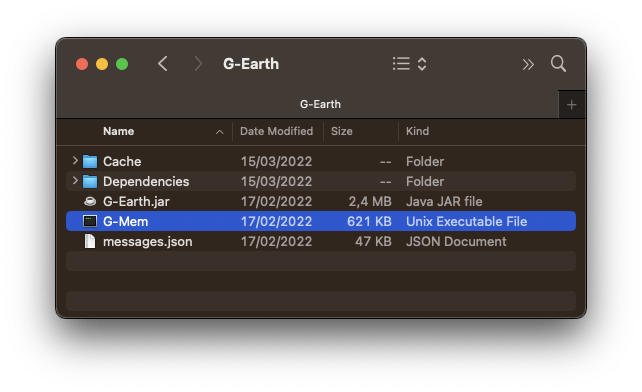Click the G-Earth window title

point(251,64)
